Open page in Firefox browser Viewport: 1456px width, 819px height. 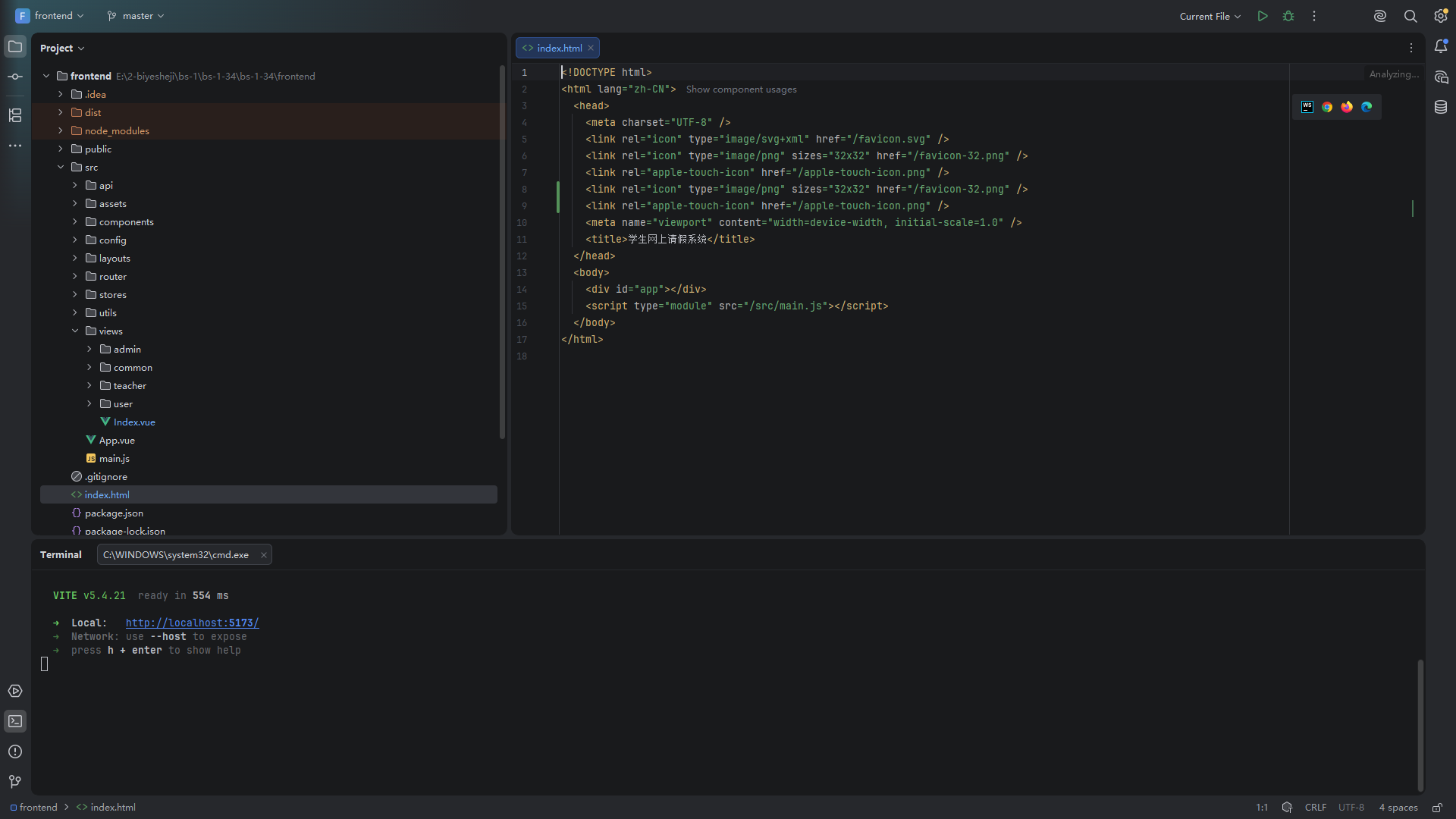[x=1347, y=107]
